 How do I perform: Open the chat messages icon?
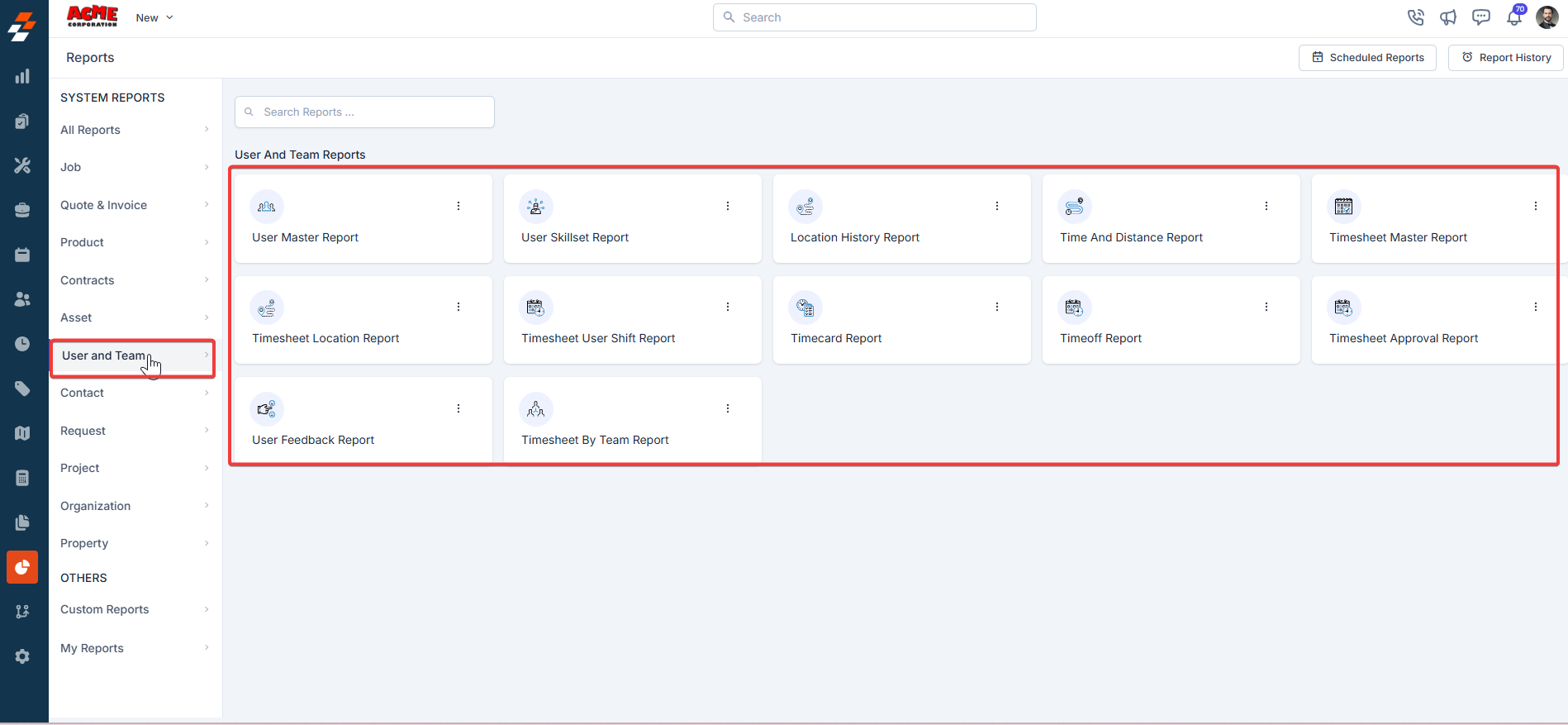click(1481, 17)
